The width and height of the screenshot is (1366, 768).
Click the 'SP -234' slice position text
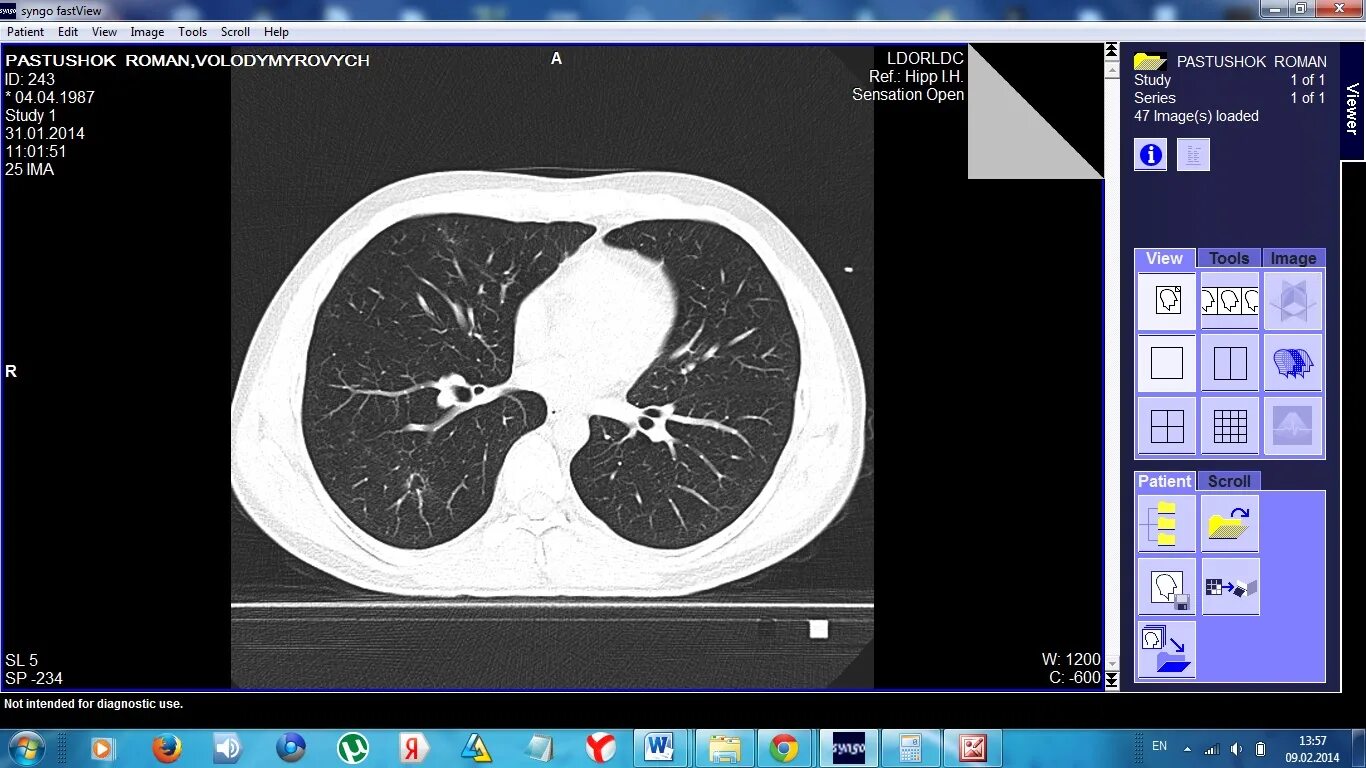[33, 678]
